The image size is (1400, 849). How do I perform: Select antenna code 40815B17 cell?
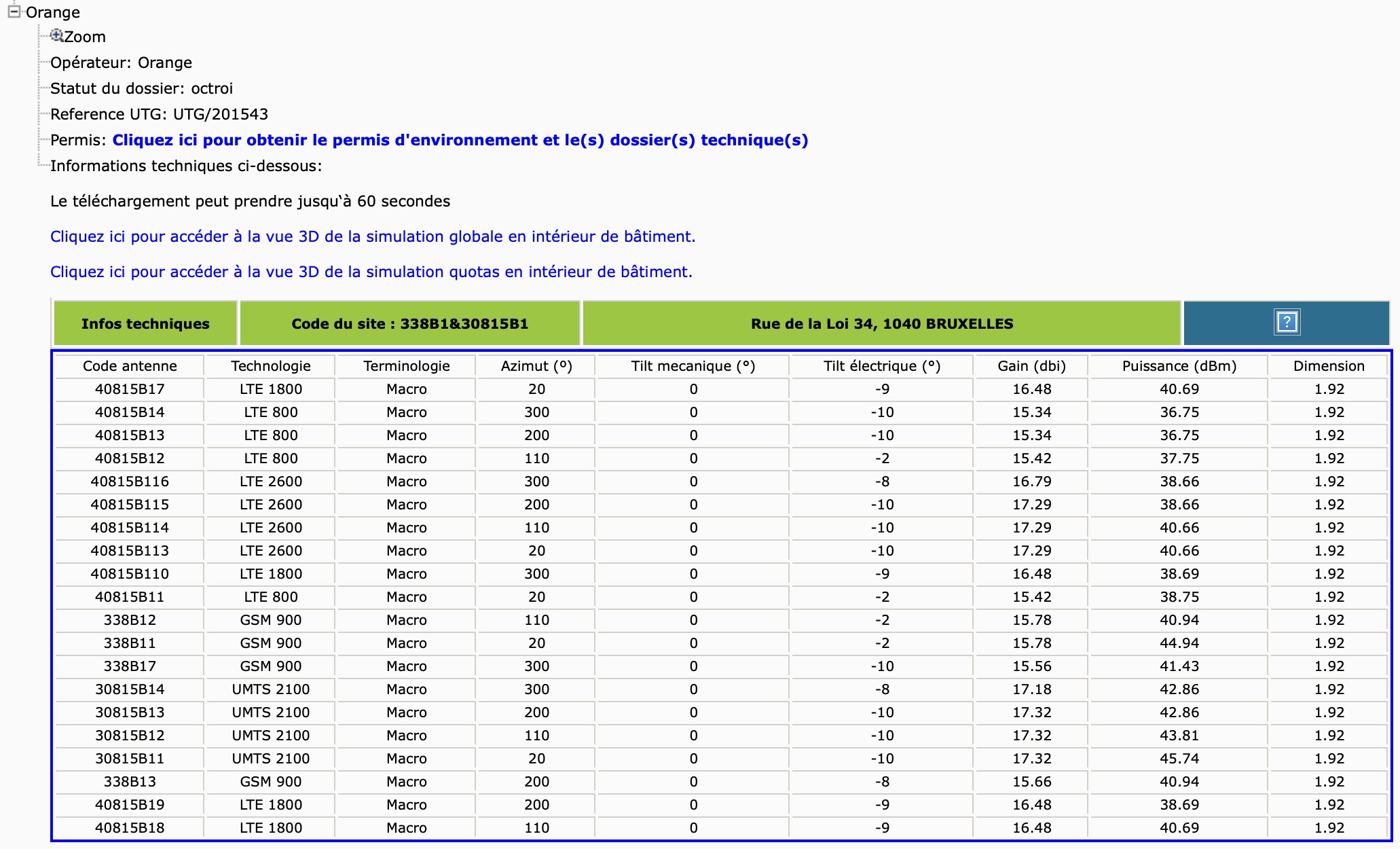tap(130, 389)
